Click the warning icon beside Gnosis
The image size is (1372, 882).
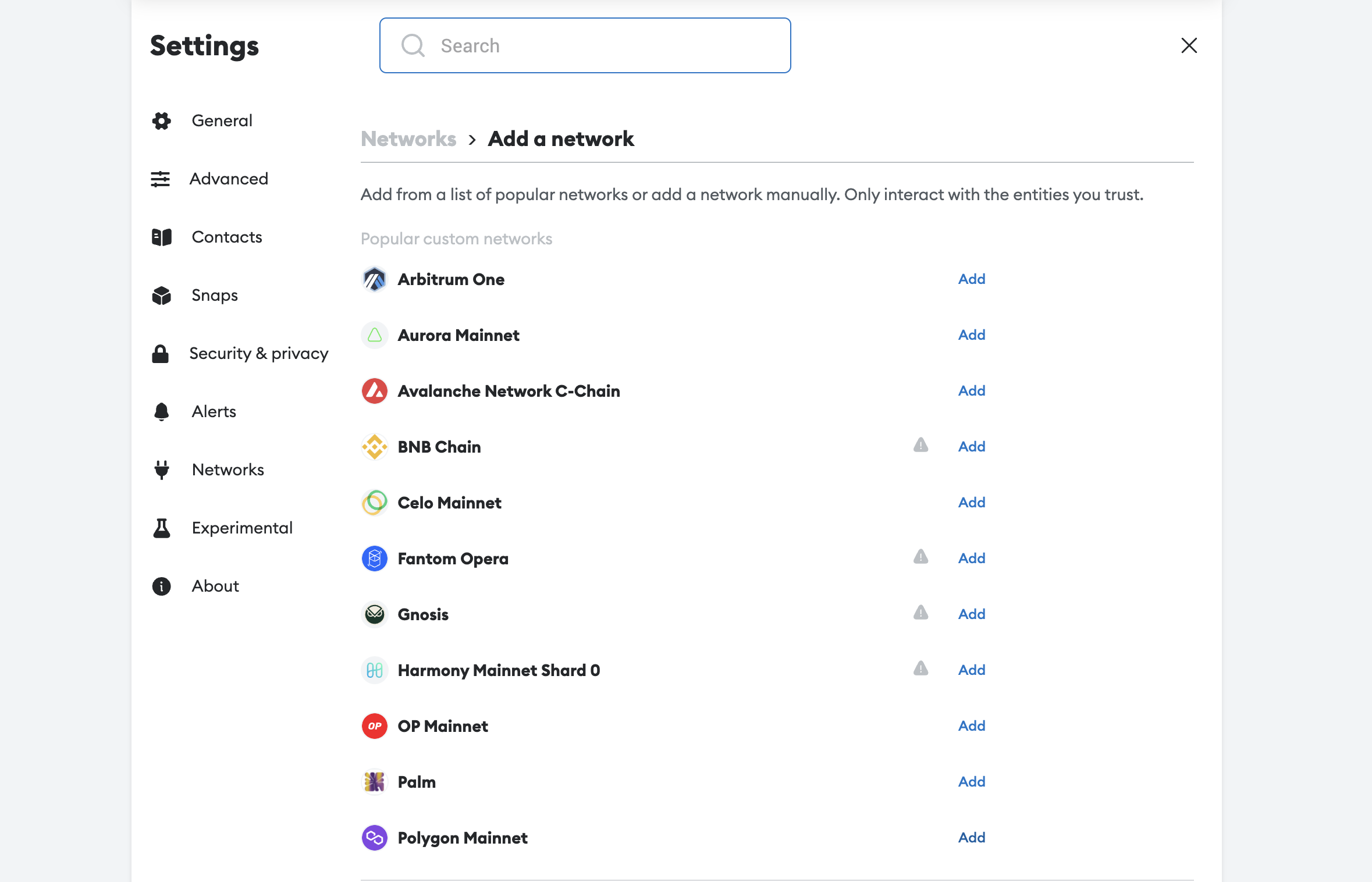tap(920, 613)
